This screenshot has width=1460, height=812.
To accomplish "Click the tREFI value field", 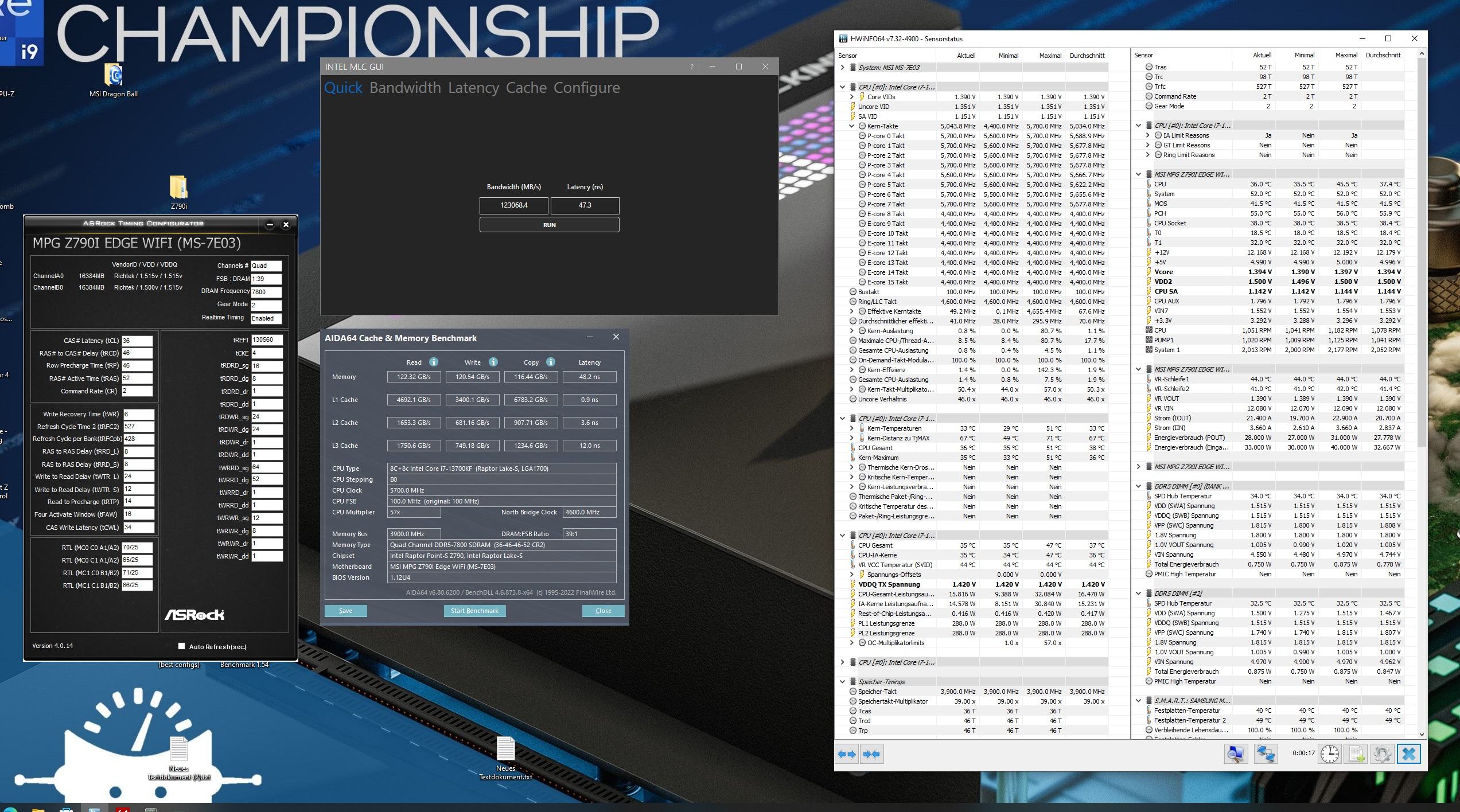I will tap(267, 340).
